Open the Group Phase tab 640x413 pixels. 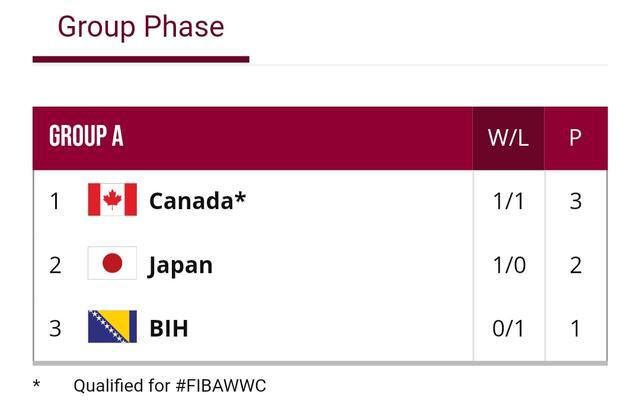click(x=141, y=28)
